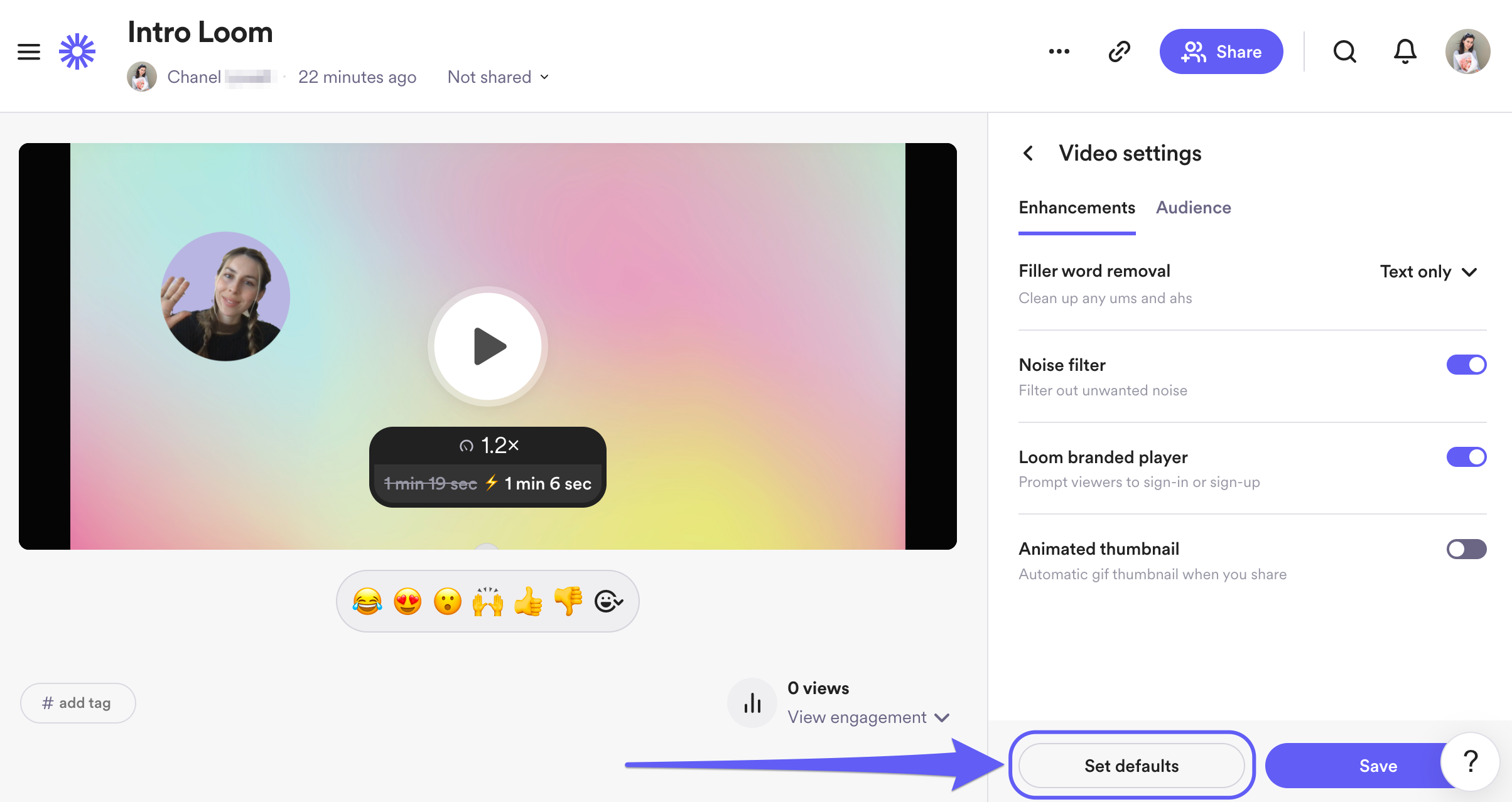Switch to the Audience tab
The width and height of the screenshot is (1512, 802).
coord(1193,208)
